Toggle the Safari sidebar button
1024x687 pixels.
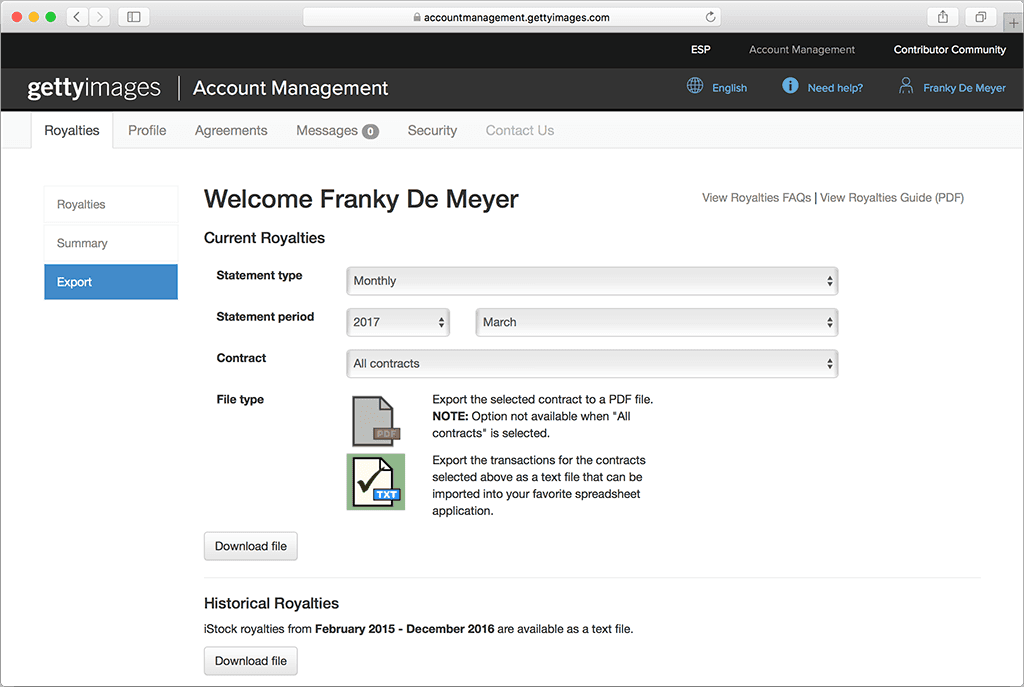point(134,17)
